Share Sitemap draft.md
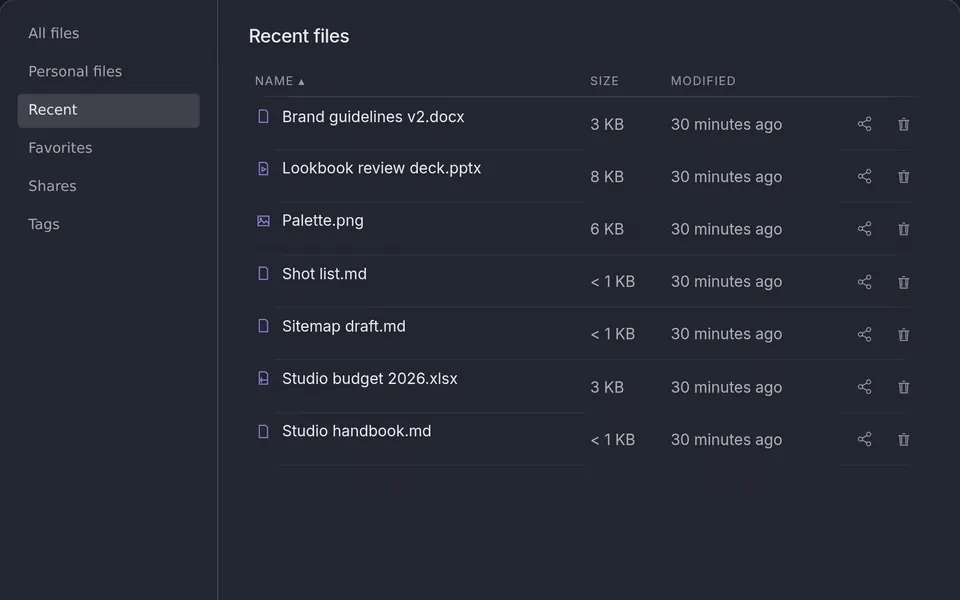The height and width of the screenshot is (600, 960). [864, 334]
